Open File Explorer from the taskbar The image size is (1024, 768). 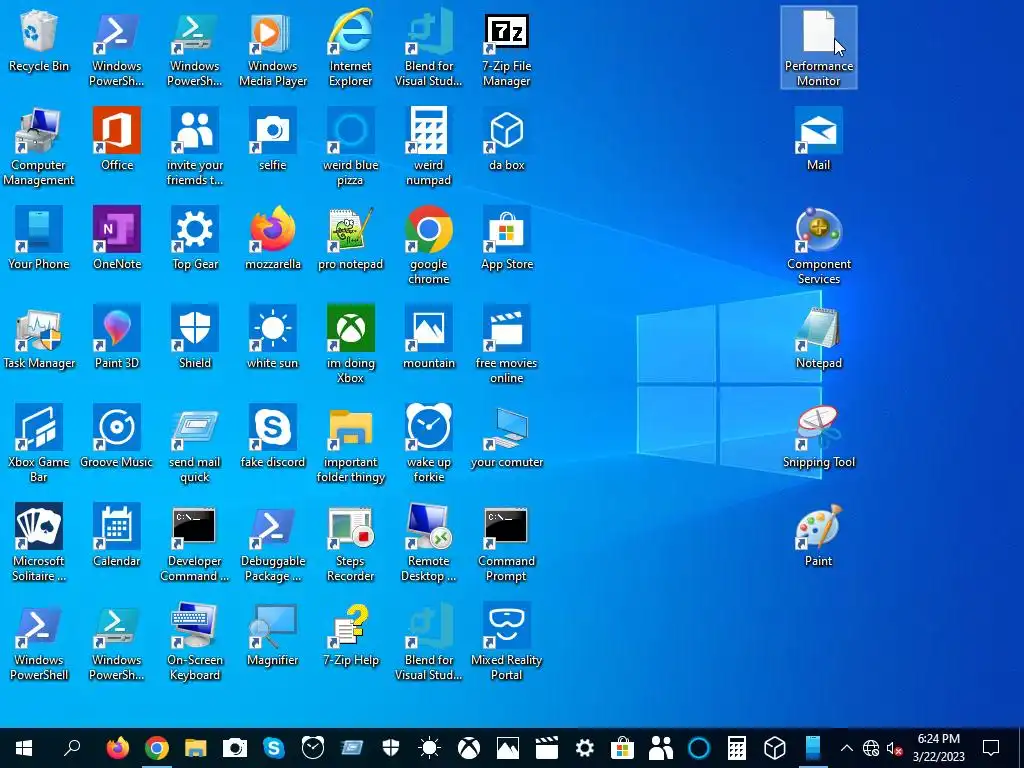click(196, 748)
